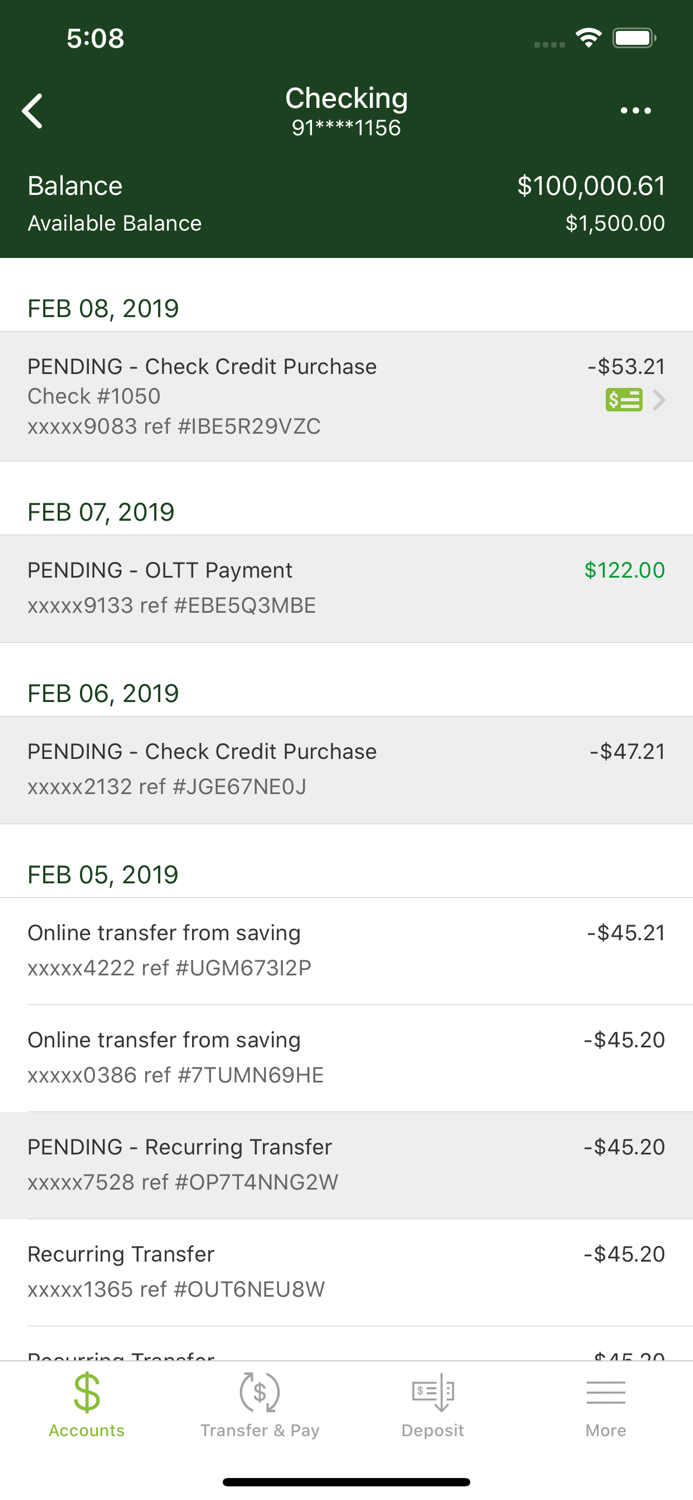Open PENDING Recurring Transfer ref #OP7T4NNG2W

[346, 1165]
